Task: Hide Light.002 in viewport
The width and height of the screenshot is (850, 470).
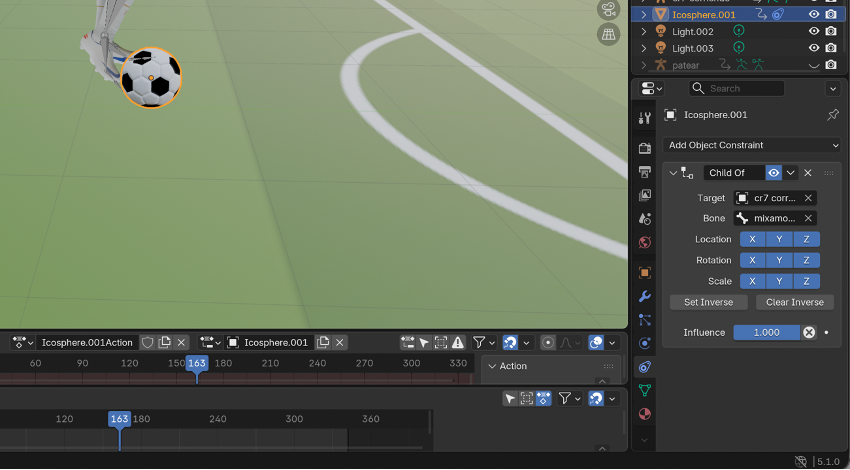Action: 814,31
